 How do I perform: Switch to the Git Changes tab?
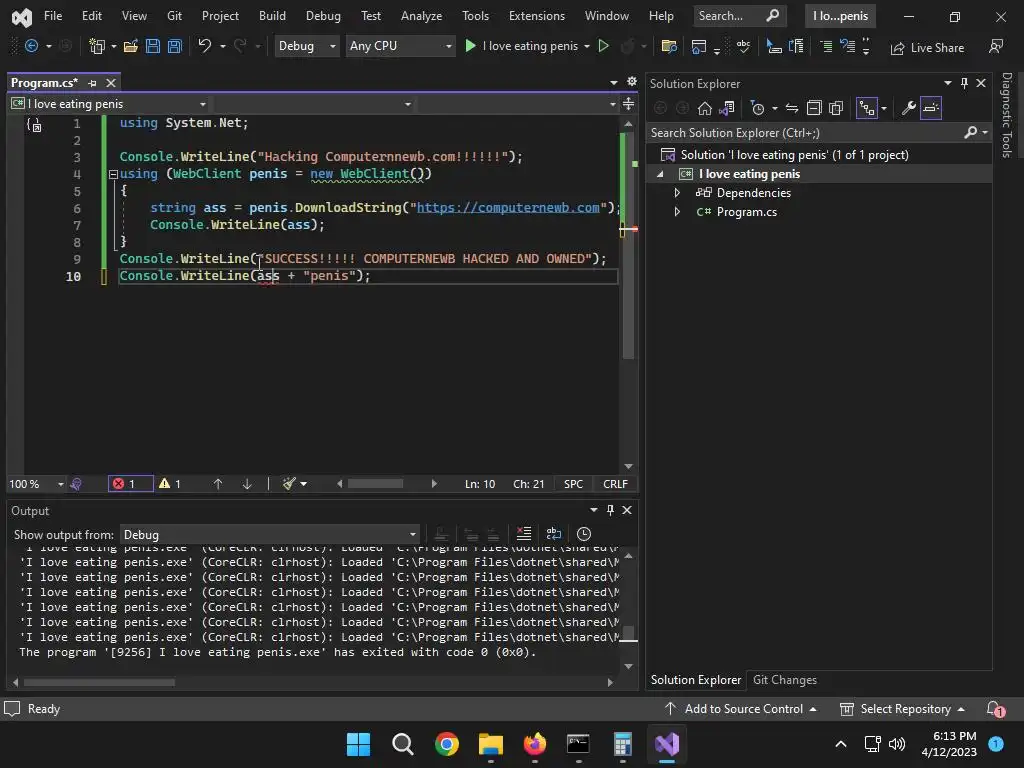(x=784, y=680)
